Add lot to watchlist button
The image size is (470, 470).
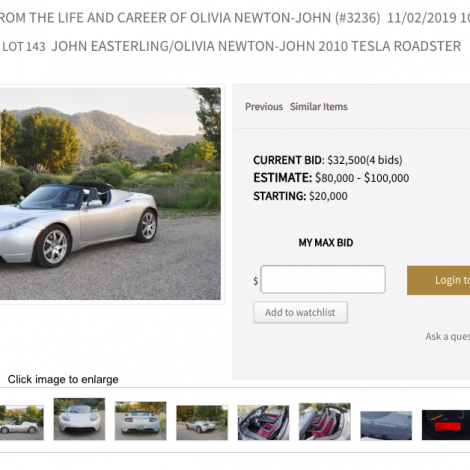(x=300, y=312)
